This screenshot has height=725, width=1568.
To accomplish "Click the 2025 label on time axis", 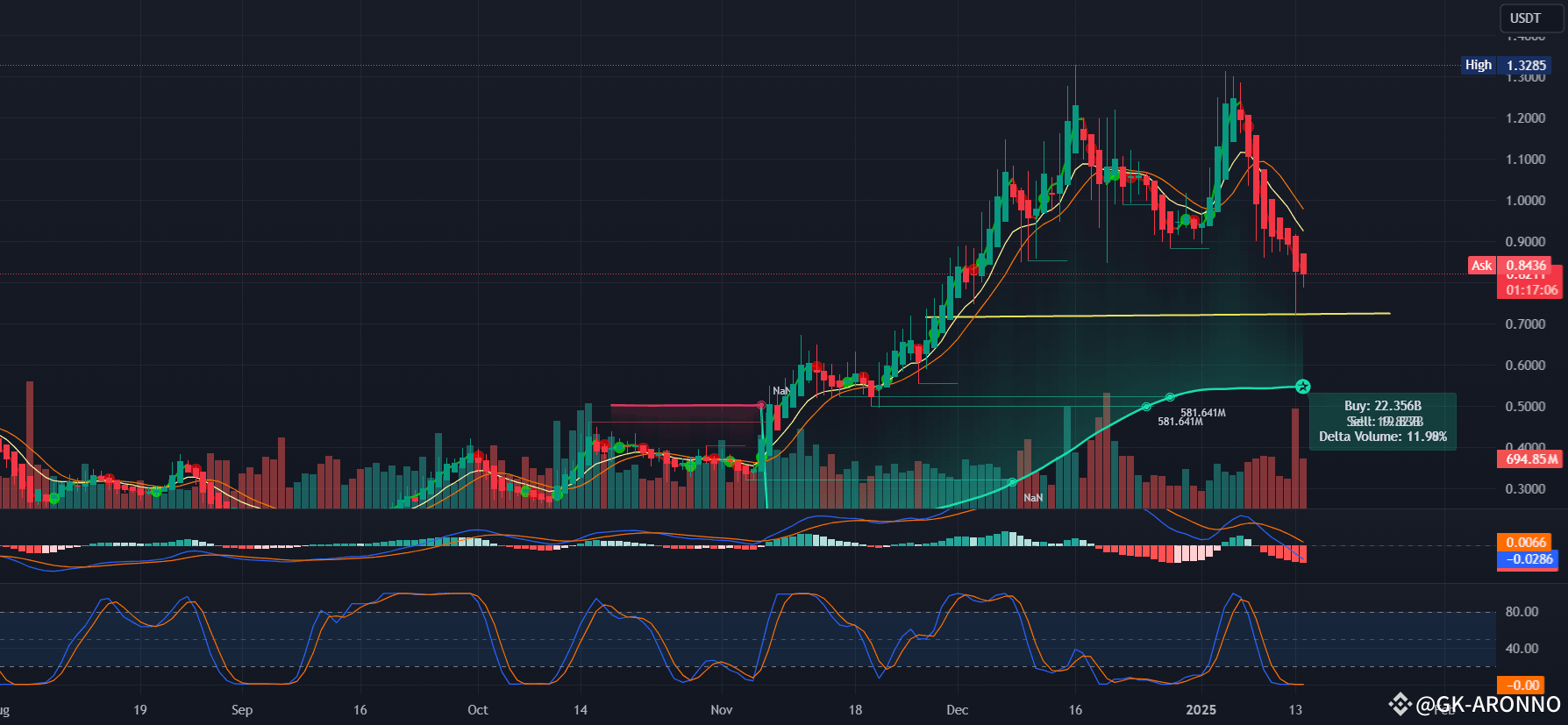I will (1201, 710).
